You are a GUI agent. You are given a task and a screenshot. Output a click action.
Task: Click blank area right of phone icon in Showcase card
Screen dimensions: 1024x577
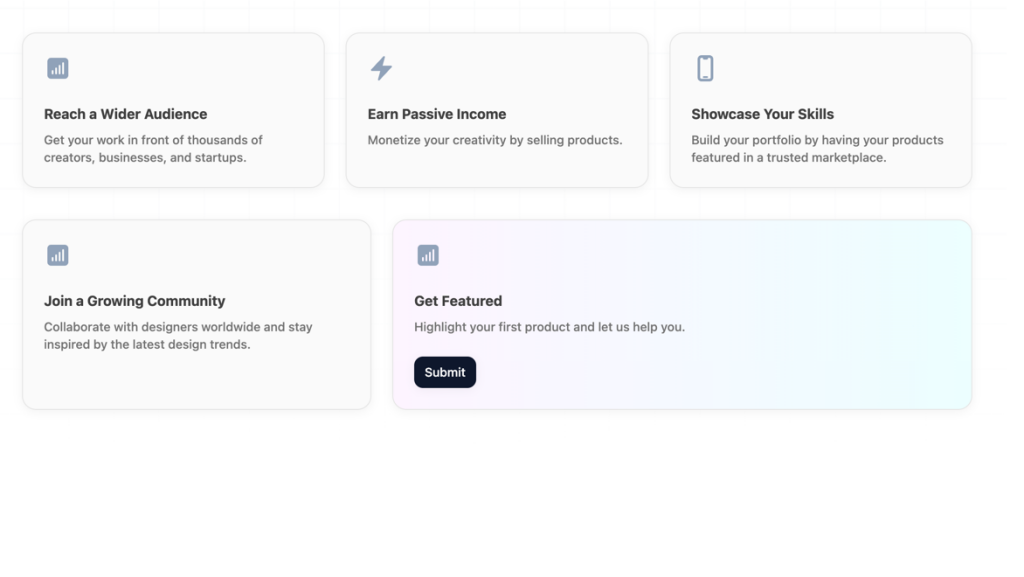point(840,68)
